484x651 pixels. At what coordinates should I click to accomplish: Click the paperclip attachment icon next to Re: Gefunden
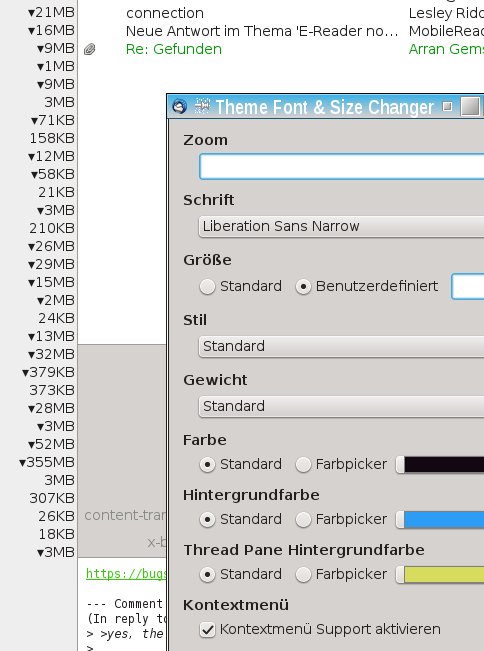coord(89,49)
